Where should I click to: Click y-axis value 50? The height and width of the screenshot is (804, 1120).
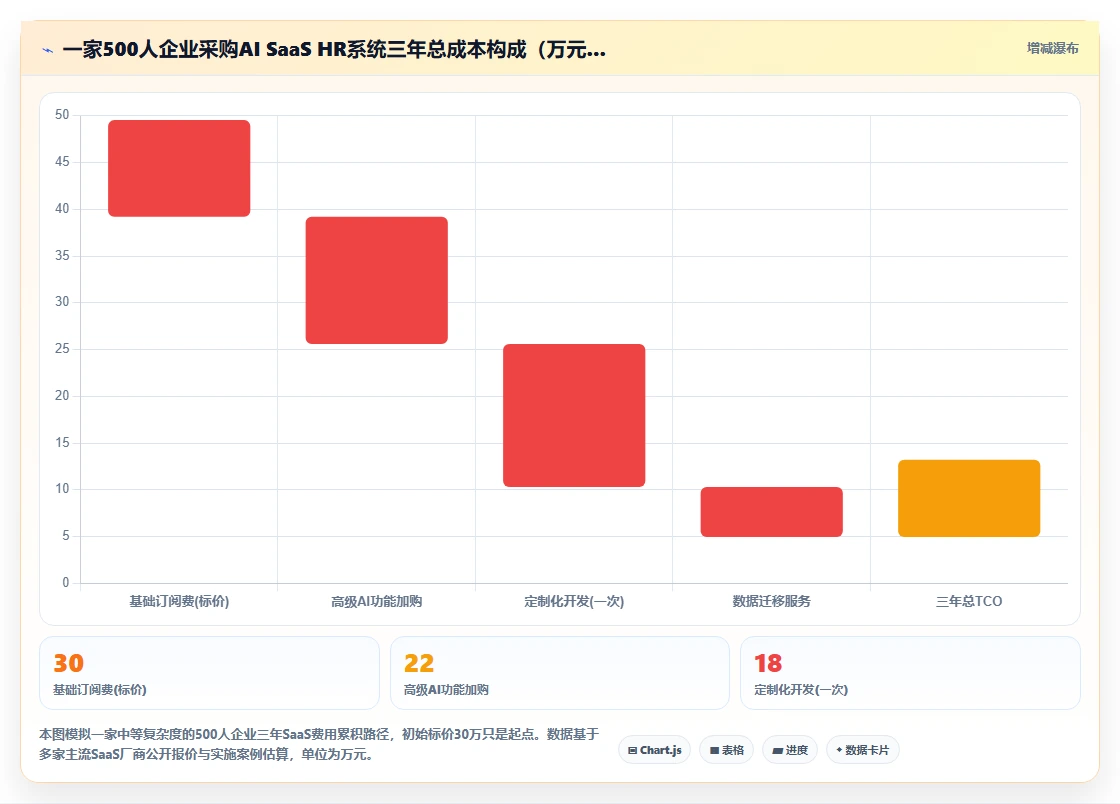point(62,115)
